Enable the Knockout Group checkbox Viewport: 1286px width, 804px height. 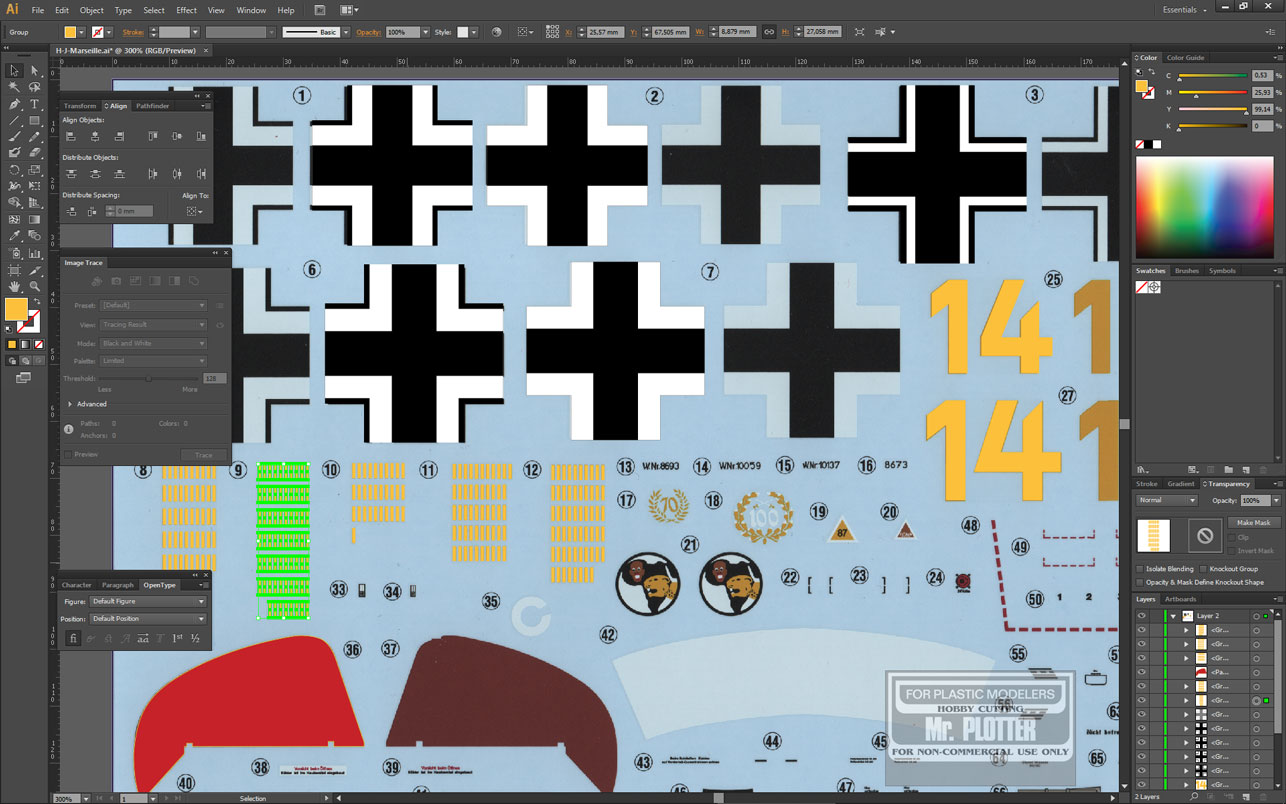click(1203, 569)
